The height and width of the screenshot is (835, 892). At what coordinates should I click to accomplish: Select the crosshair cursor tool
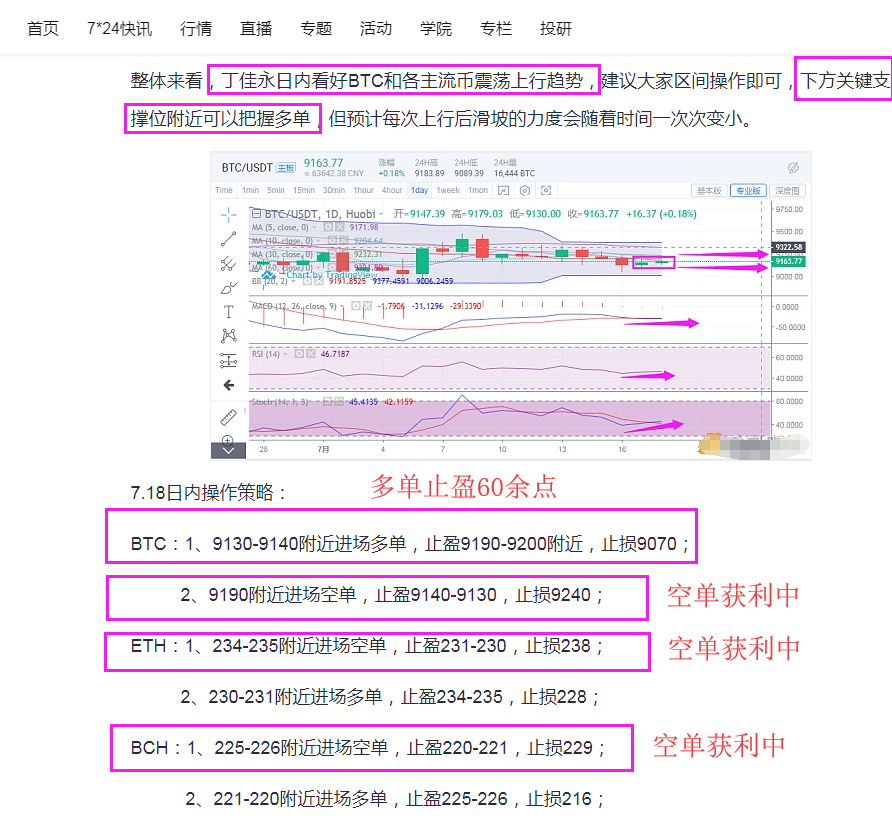pyautogui.click(x=229, y=213)
